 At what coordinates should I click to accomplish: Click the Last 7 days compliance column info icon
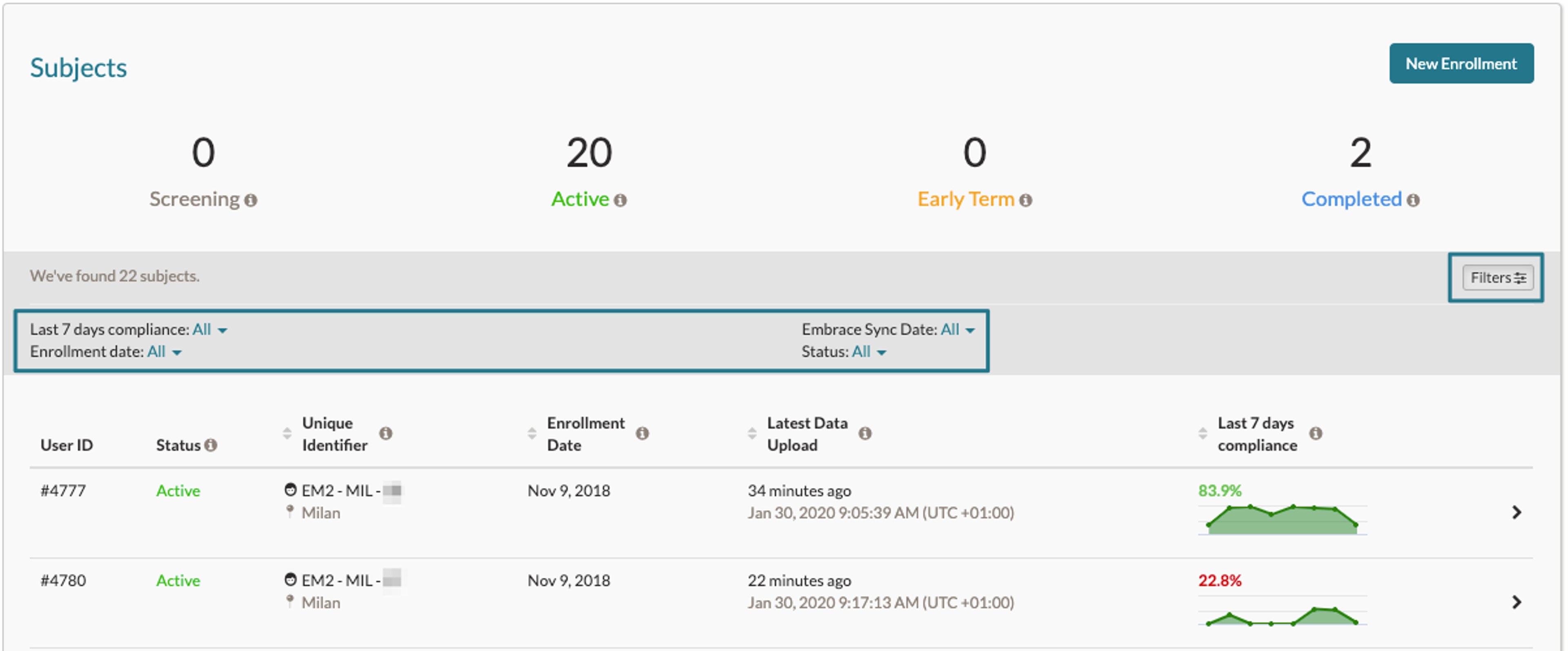pos(1316,433)
